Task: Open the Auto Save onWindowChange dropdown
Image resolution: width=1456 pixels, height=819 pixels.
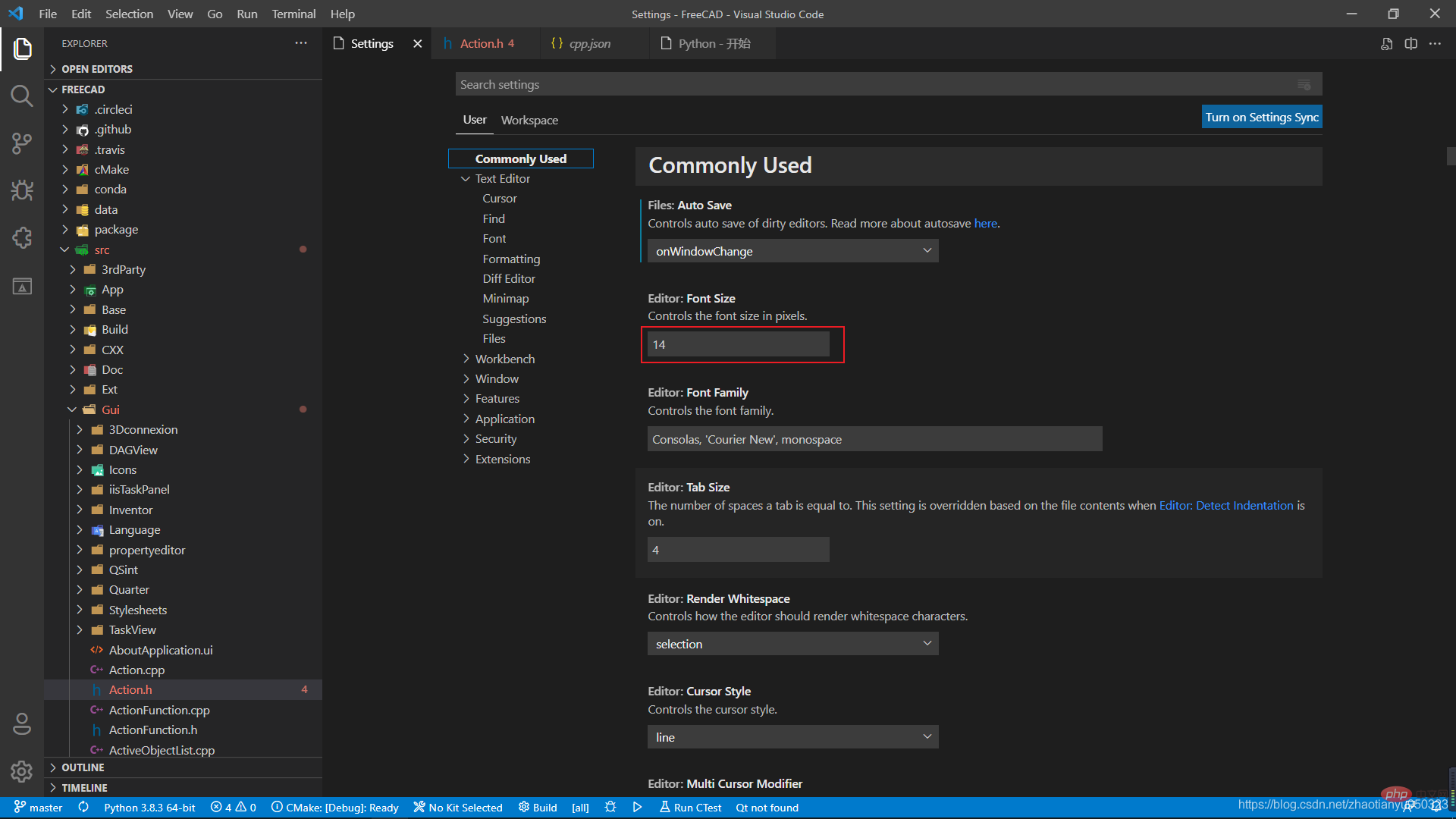Action: 792,251
